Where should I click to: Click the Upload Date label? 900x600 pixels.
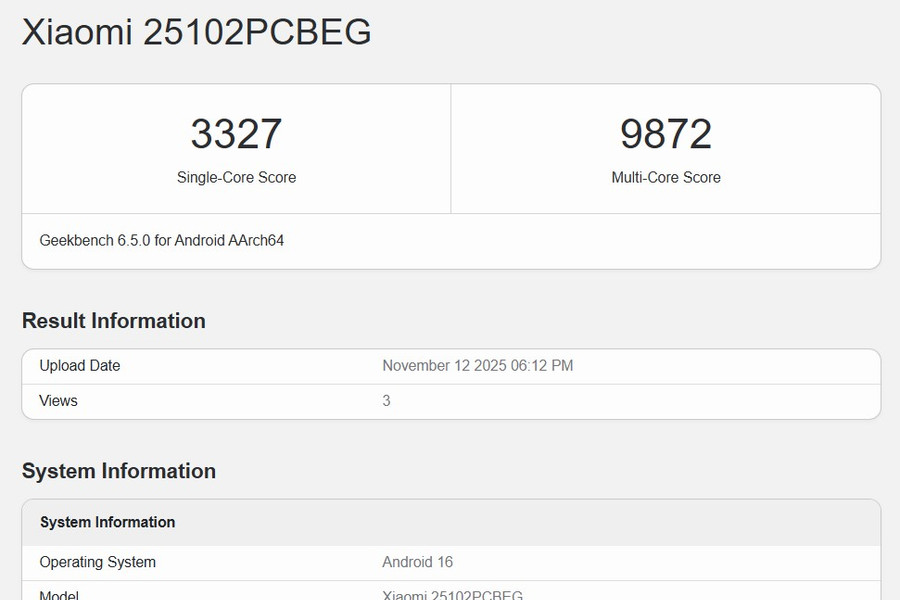tap(80, 366)
